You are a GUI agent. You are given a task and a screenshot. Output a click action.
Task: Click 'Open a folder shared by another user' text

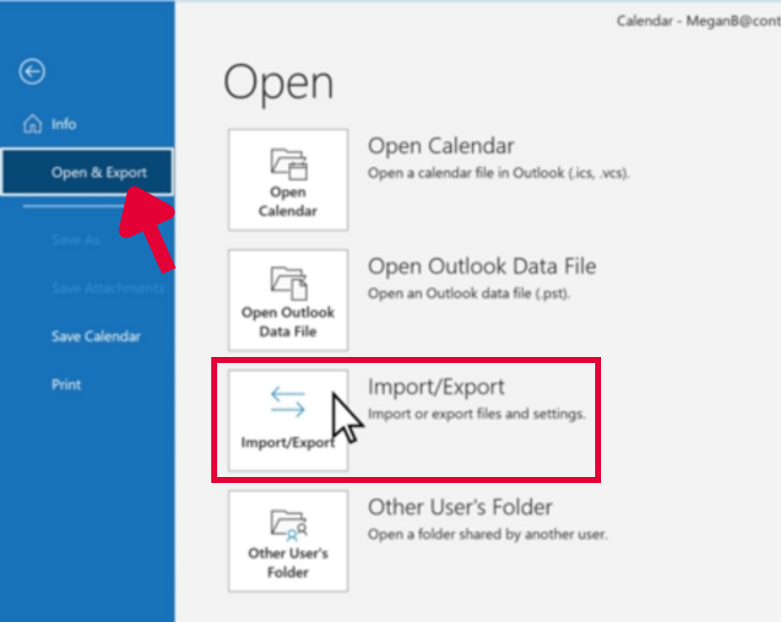[x=488, y=534]
